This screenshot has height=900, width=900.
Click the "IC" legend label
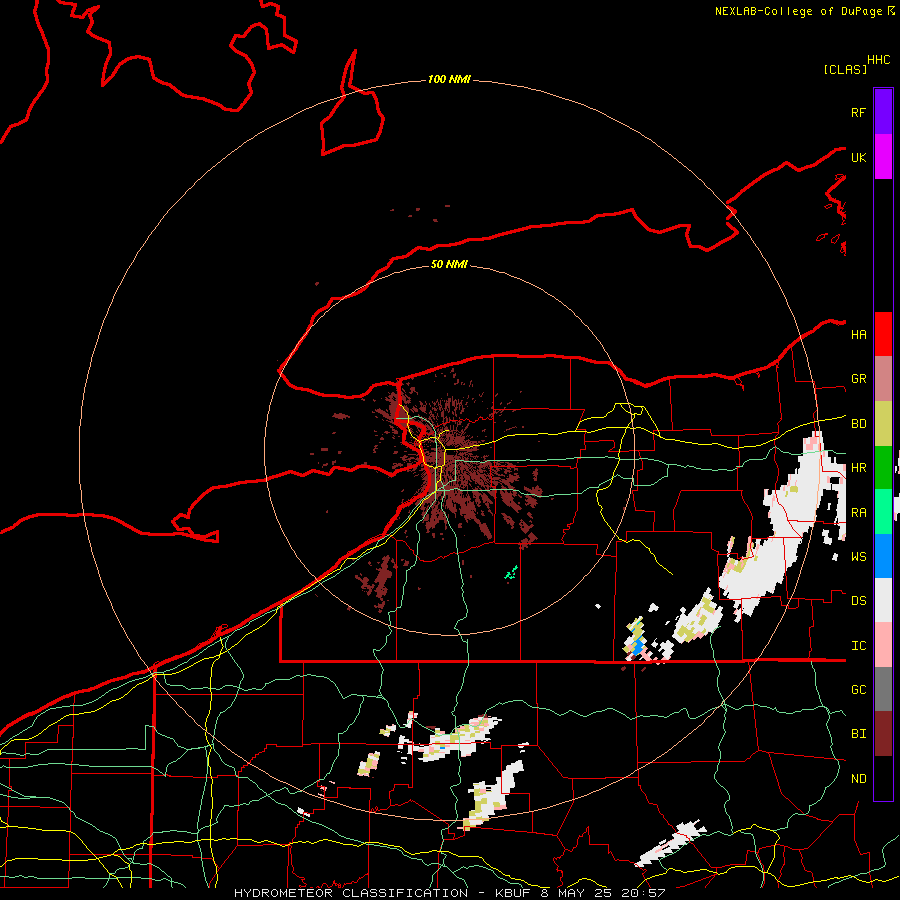click(858, 646)
